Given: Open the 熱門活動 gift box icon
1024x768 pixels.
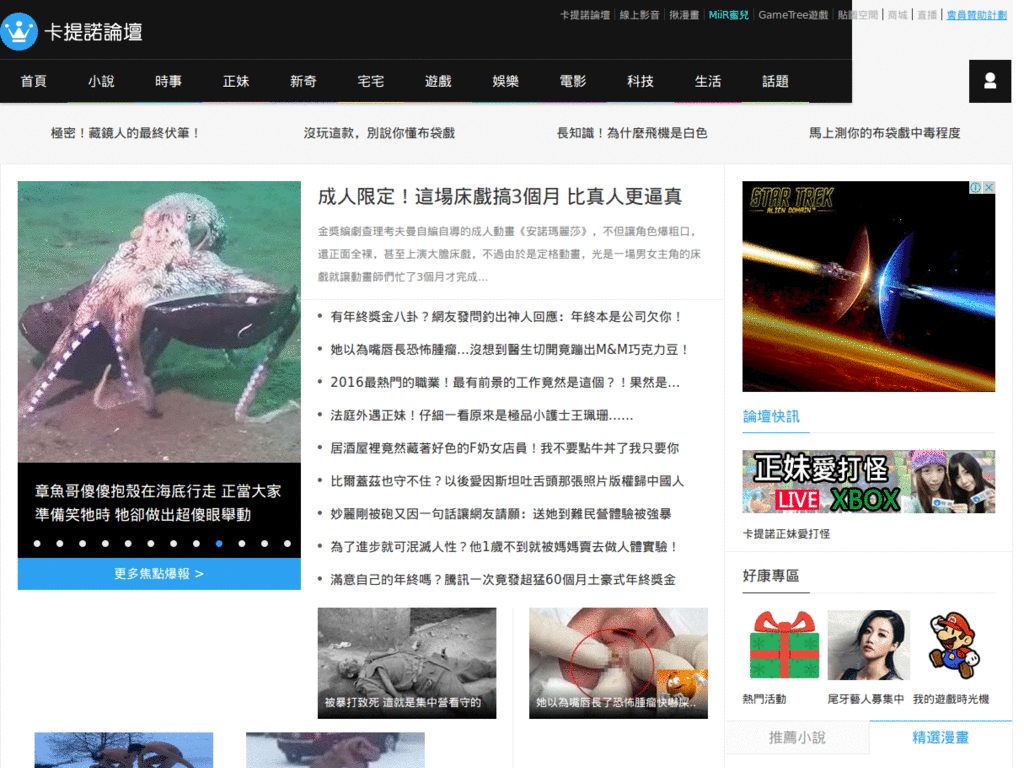Looking at the screenshot, I should (x=784, y=645).
